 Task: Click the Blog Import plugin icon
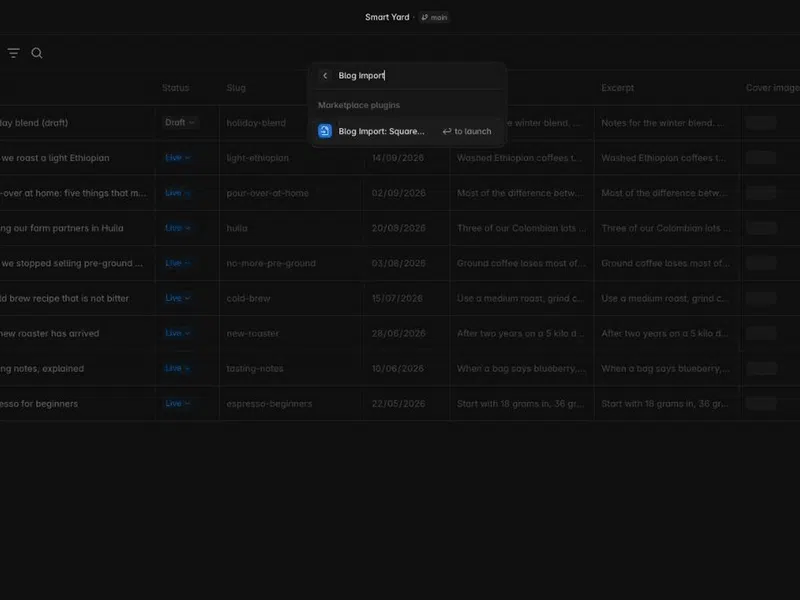325,131
